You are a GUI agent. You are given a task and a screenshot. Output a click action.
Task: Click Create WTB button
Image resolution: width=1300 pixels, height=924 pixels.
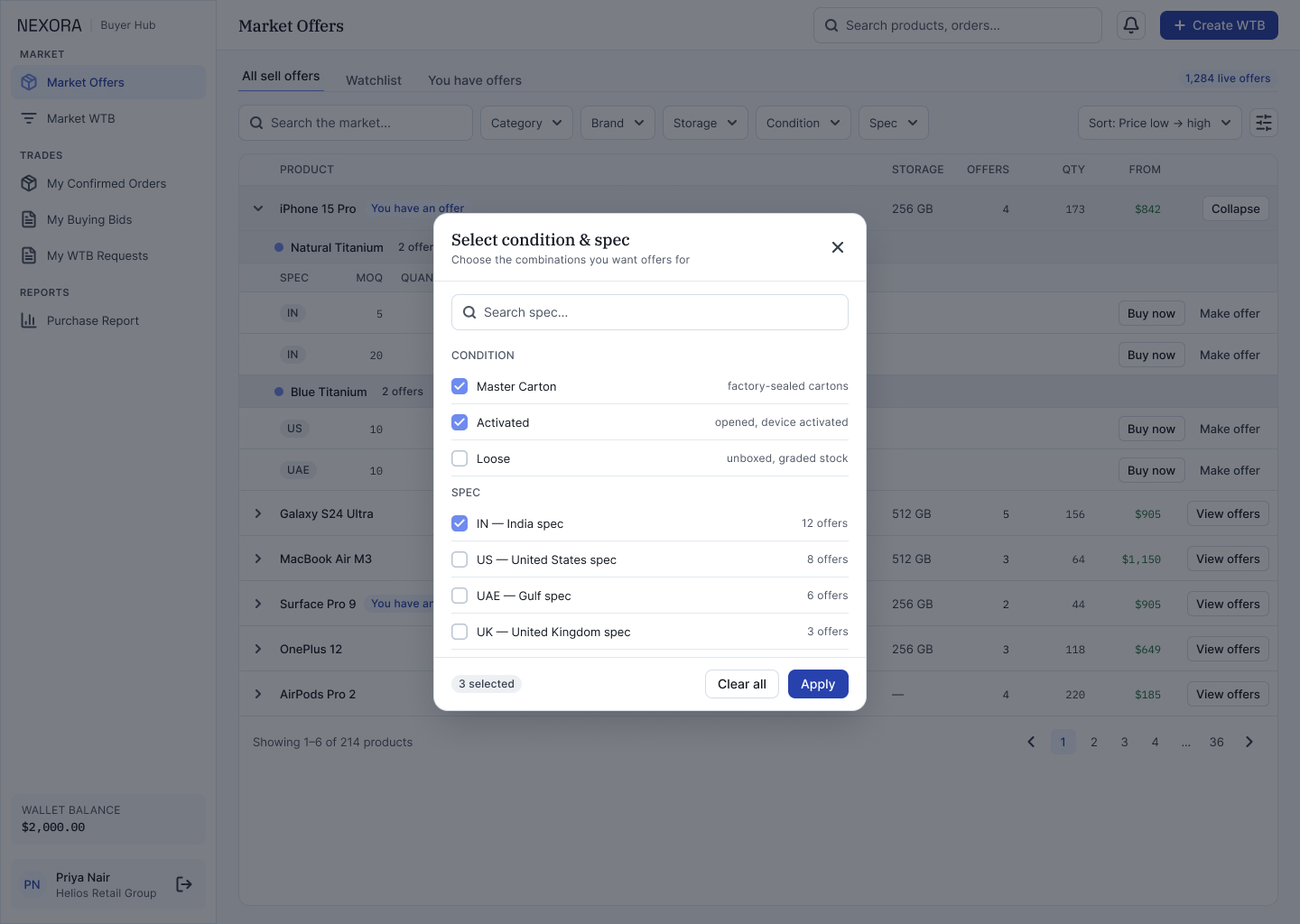(1219, 25)
